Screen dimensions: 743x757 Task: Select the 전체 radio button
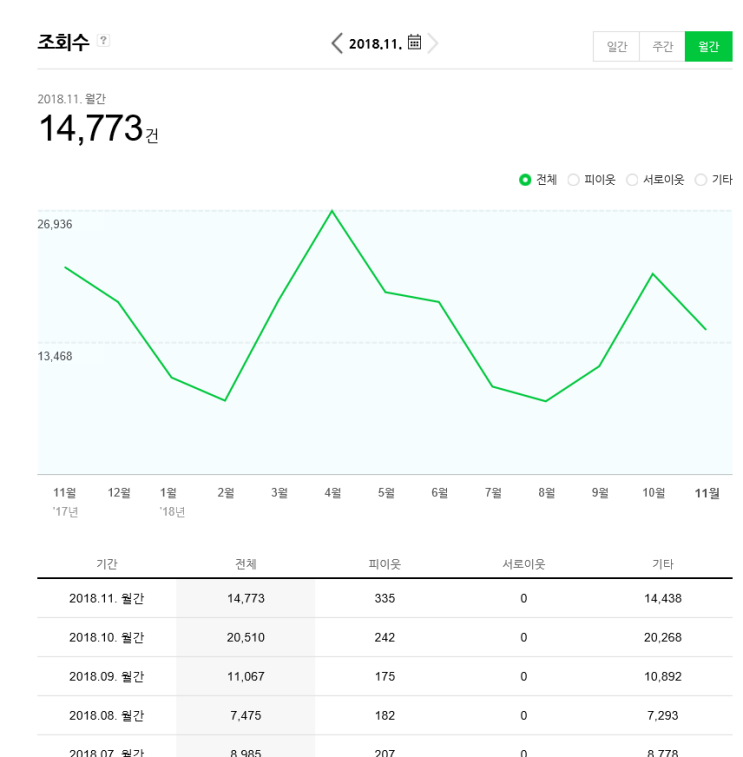(x=525, y=180)
